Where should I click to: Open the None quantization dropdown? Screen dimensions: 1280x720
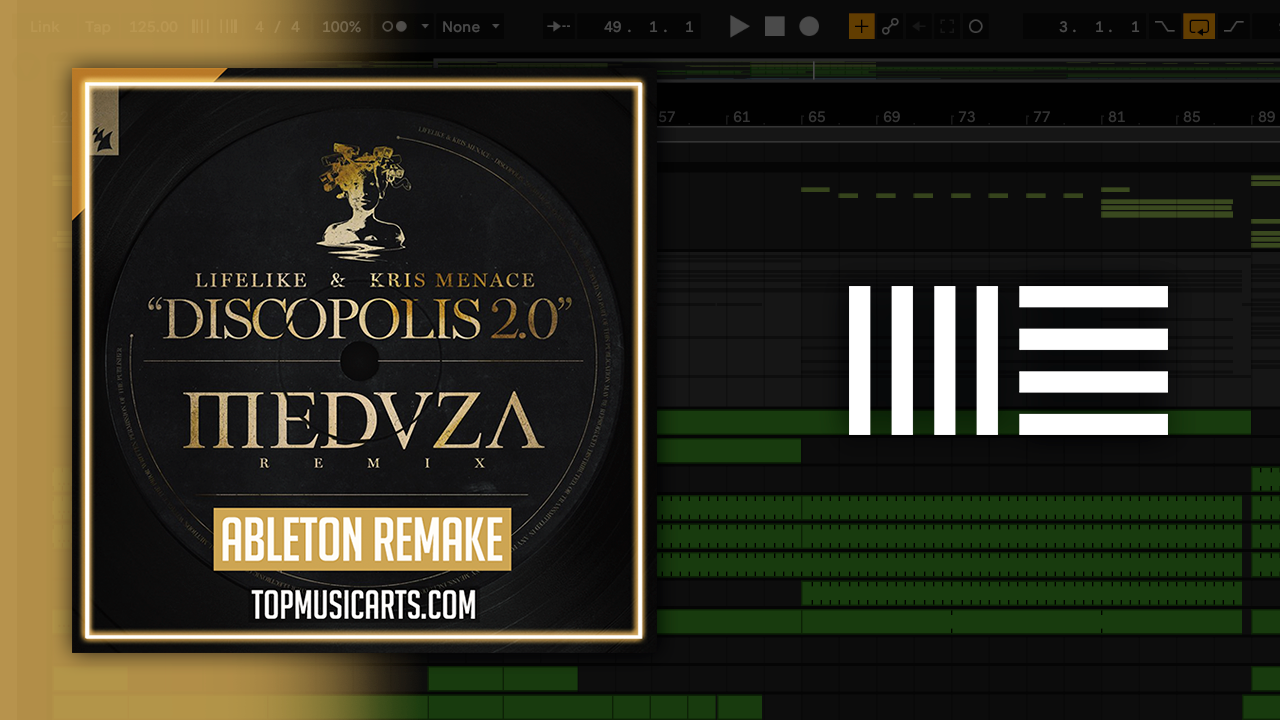471,27
